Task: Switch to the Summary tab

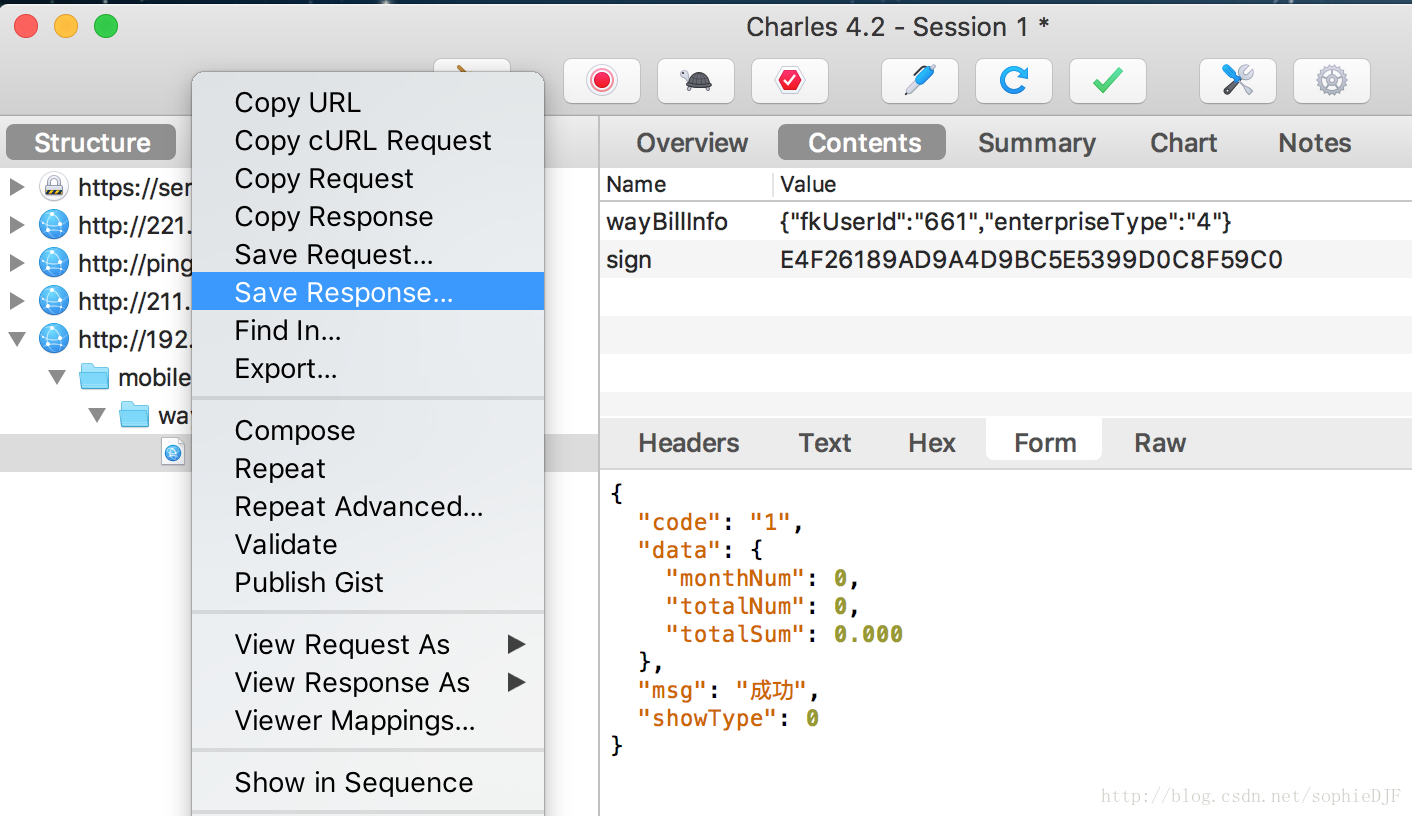Action: tap(1036, 143)
